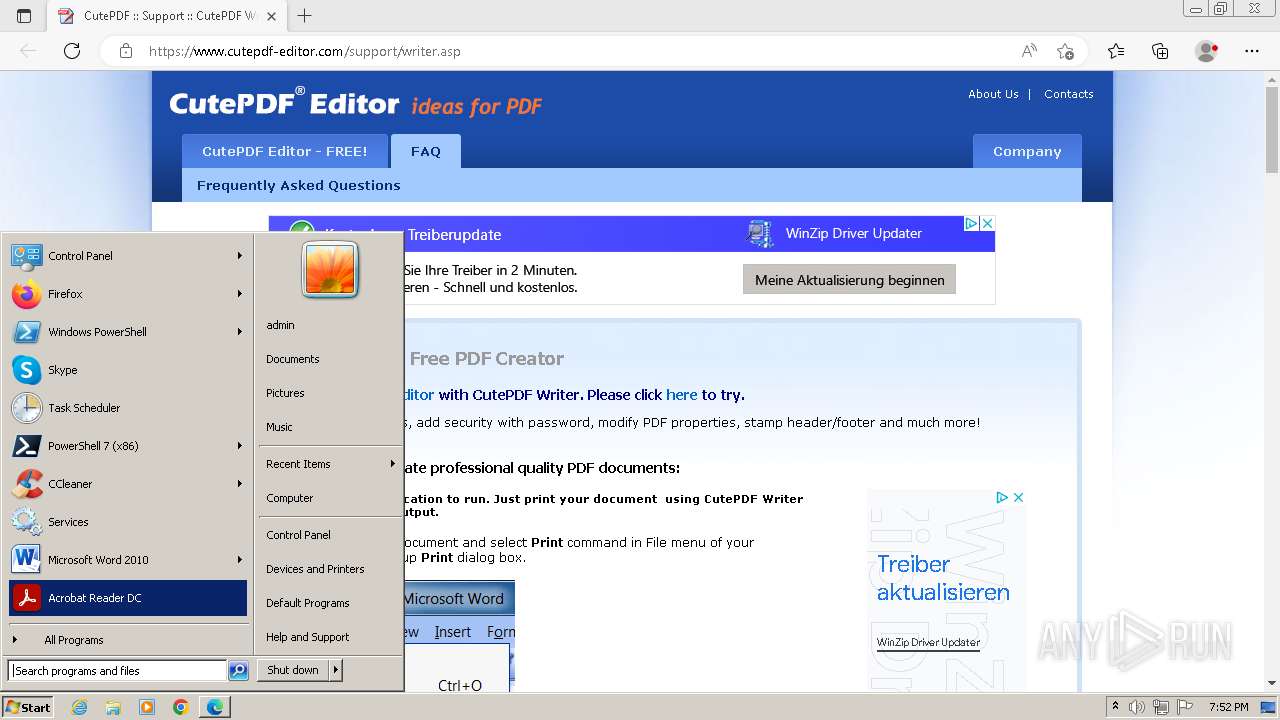The height and width of the screenshot is (720, 1280).
Task: Expand Firefox jump list arrow
Action: [240, 294]
